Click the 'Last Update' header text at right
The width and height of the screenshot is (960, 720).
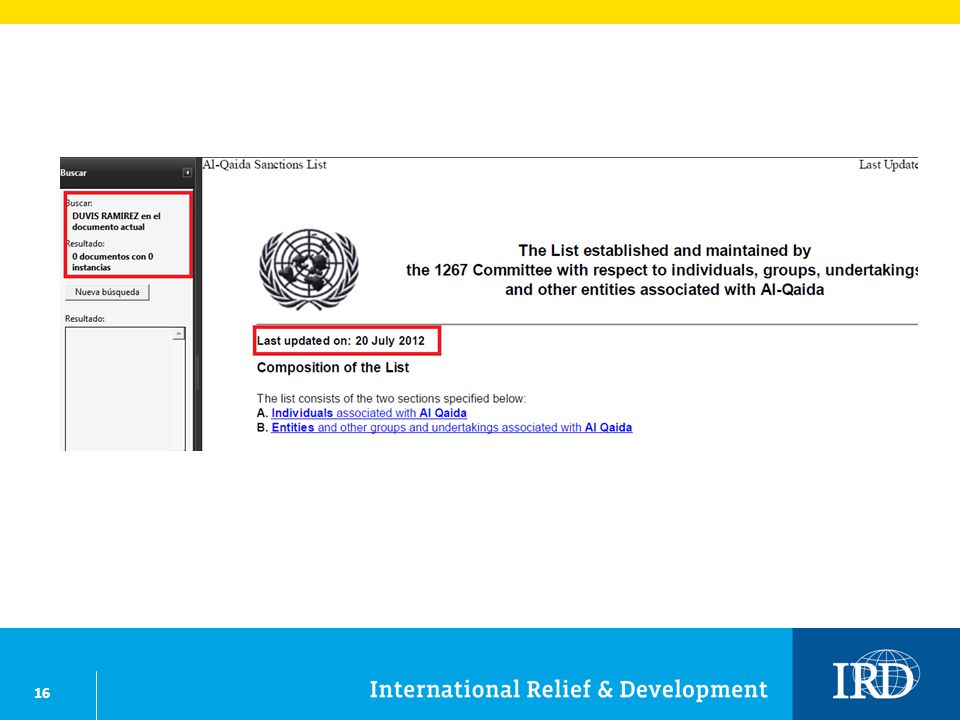(888, 165)
